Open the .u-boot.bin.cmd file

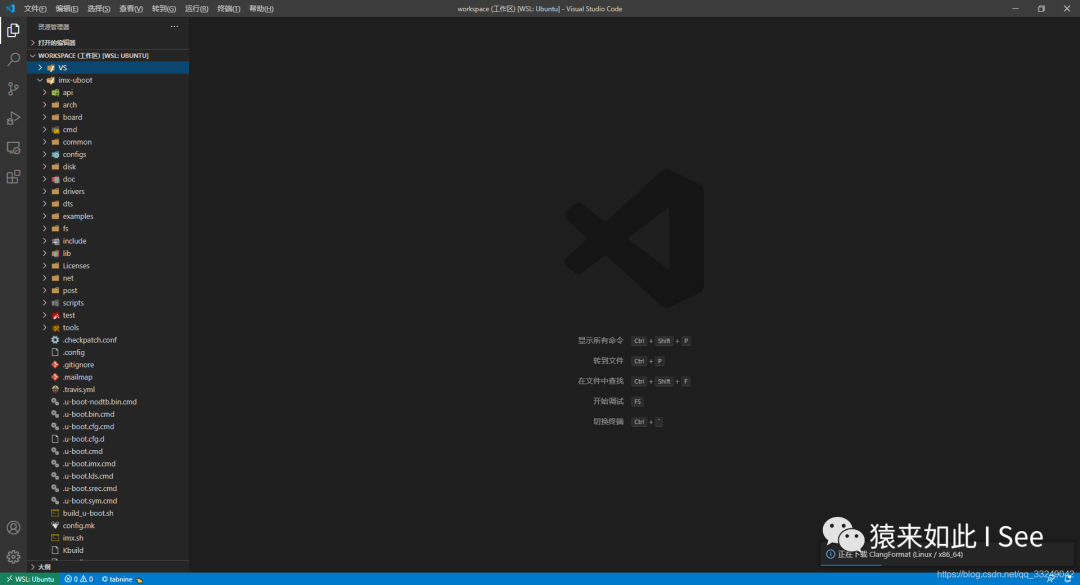tap(108, 415)
